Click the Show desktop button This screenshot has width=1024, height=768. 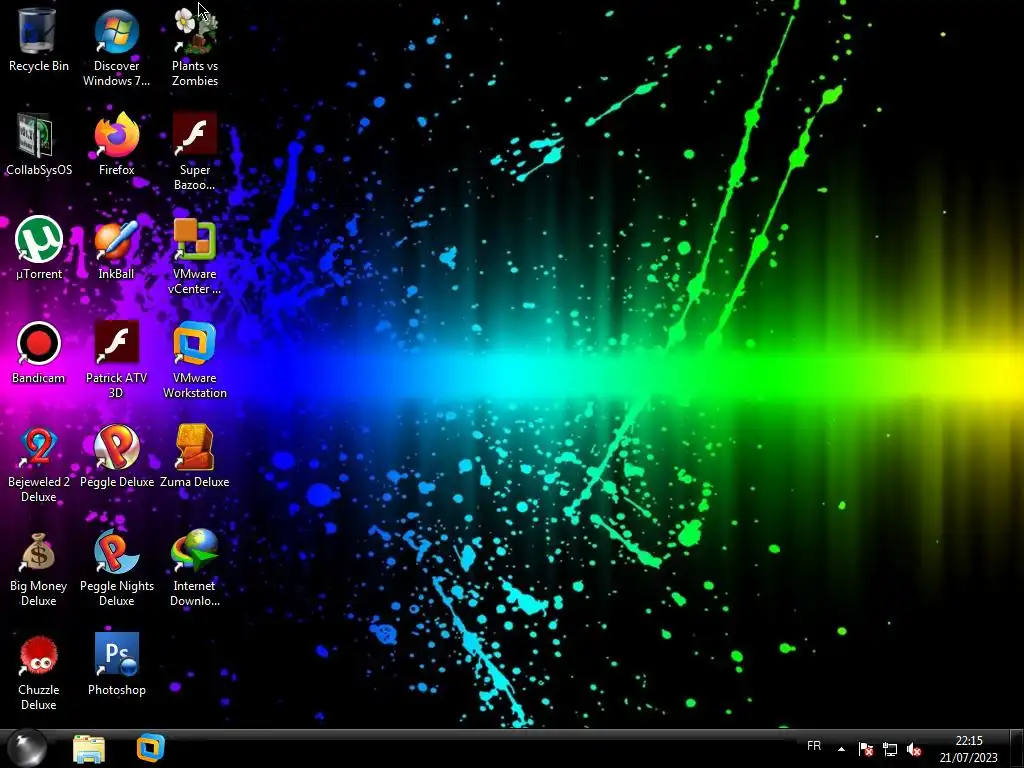pos(1017,748)
